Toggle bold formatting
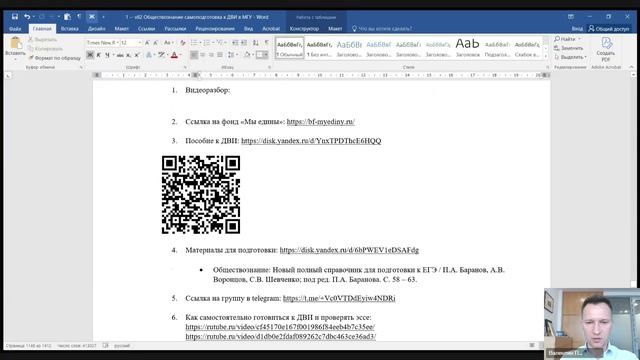The height and width of the screenshot is (360, 640). (x=90, y=55)
